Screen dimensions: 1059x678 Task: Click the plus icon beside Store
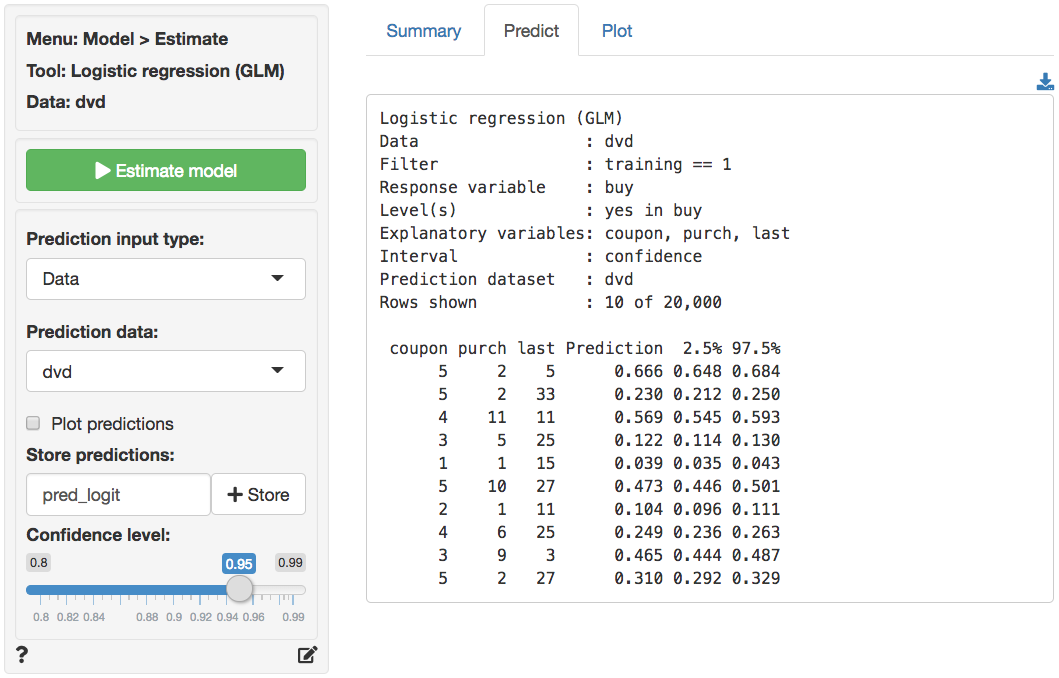click(235, 495)
